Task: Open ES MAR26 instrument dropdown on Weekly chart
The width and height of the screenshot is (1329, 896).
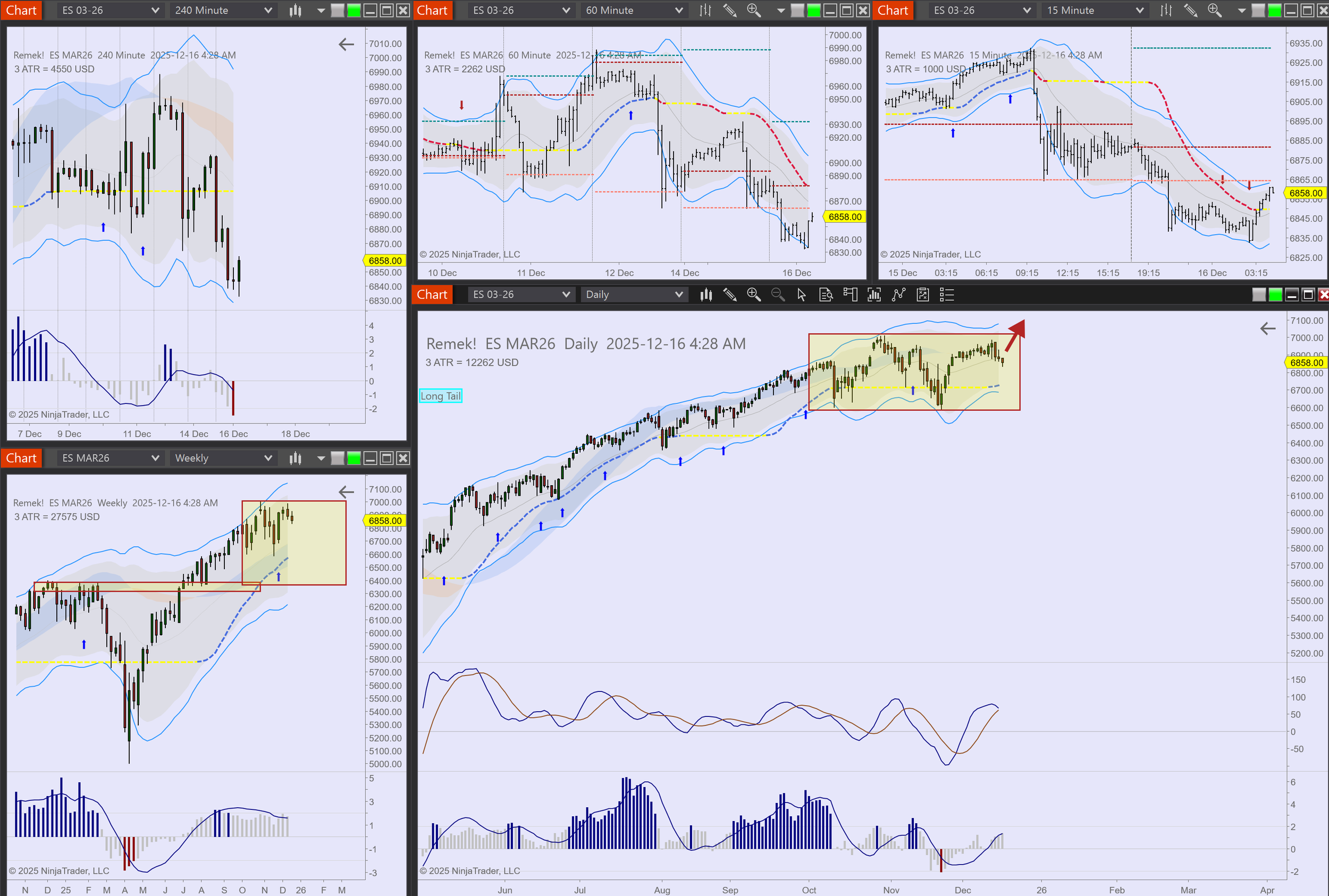Action: (154, 458)
